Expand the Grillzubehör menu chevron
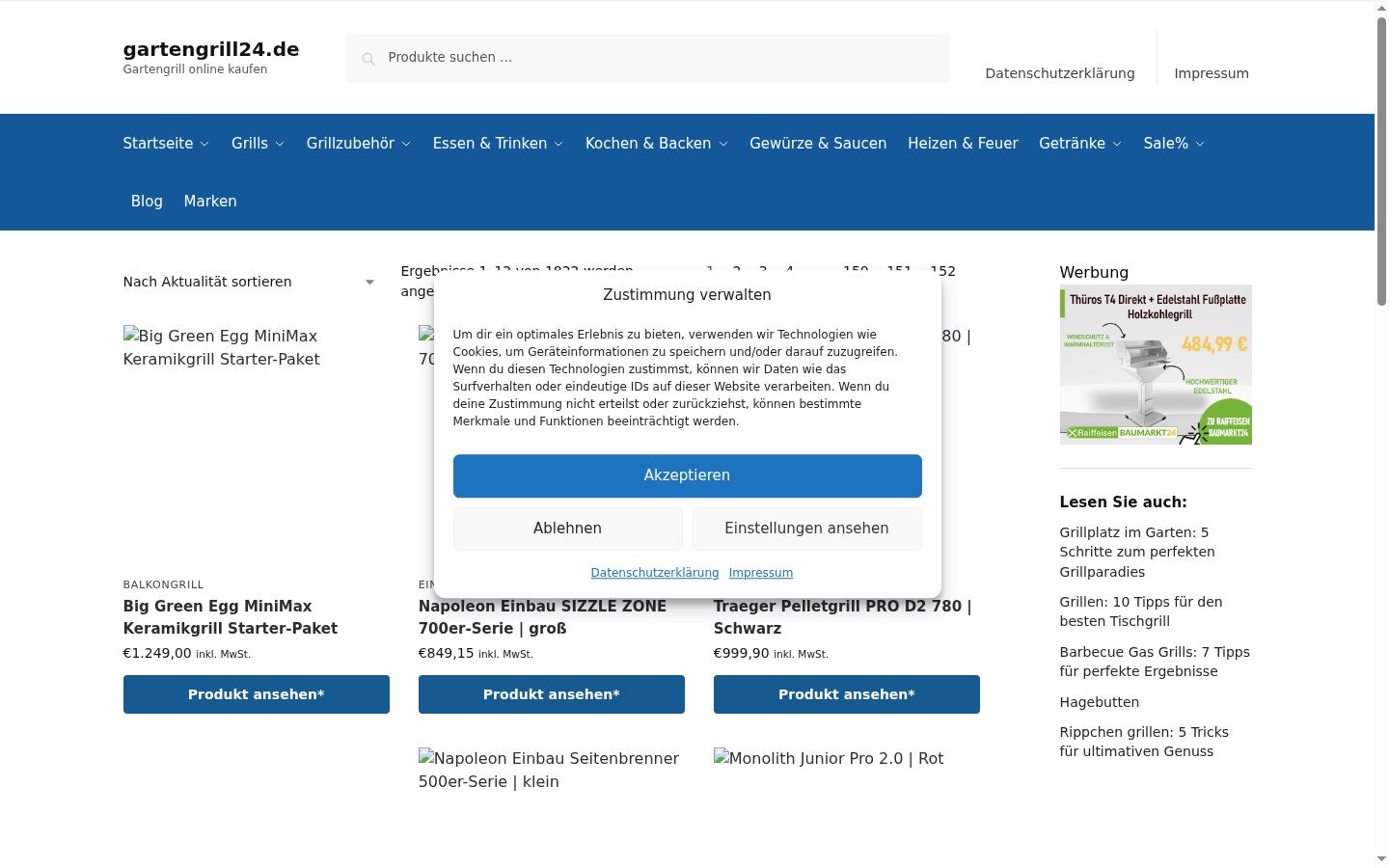 click(406, 144)
